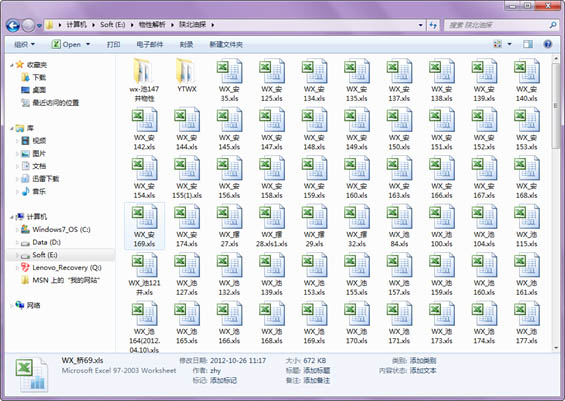Open the view options dropdown arrow
Image resolution: width=565 pixels, height=401 pixels.
pyautogui.click(x=510, y=44)
